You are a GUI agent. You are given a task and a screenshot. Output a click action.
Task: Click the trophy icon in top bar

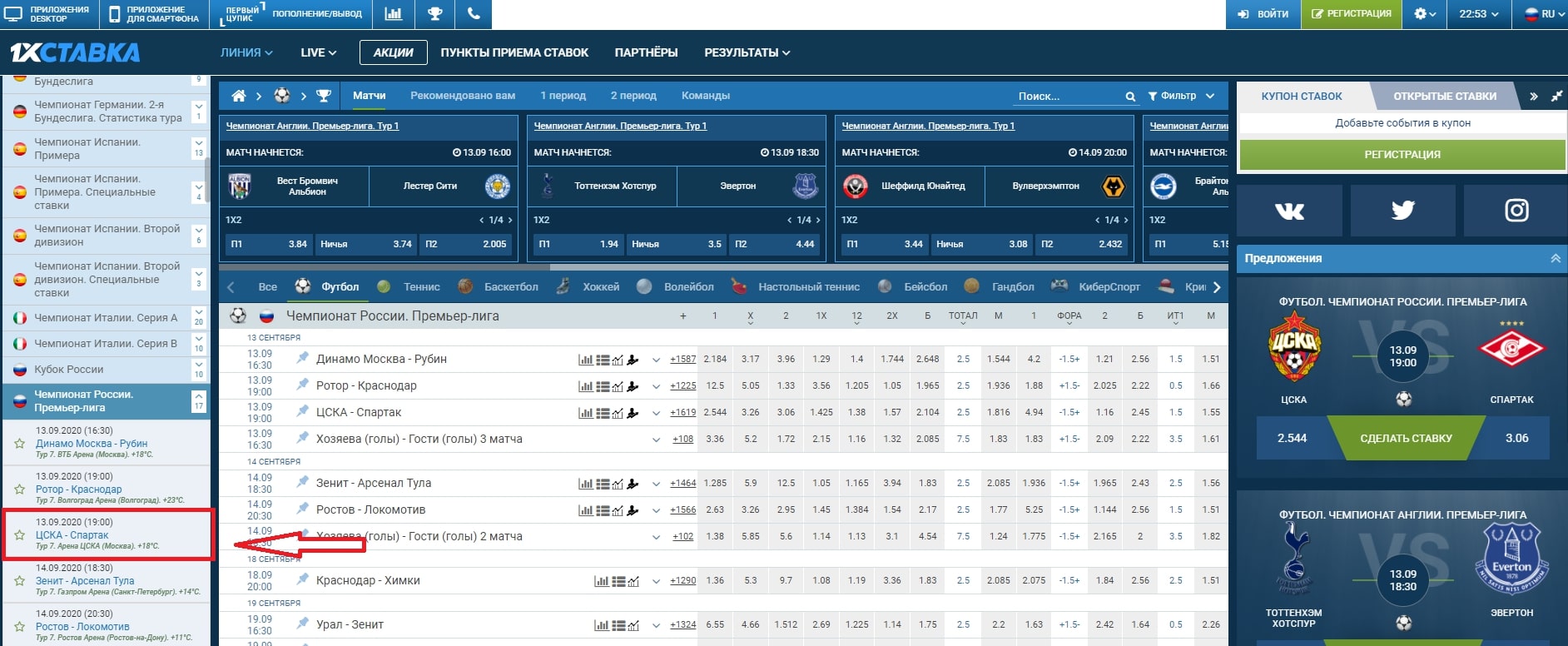434,14
